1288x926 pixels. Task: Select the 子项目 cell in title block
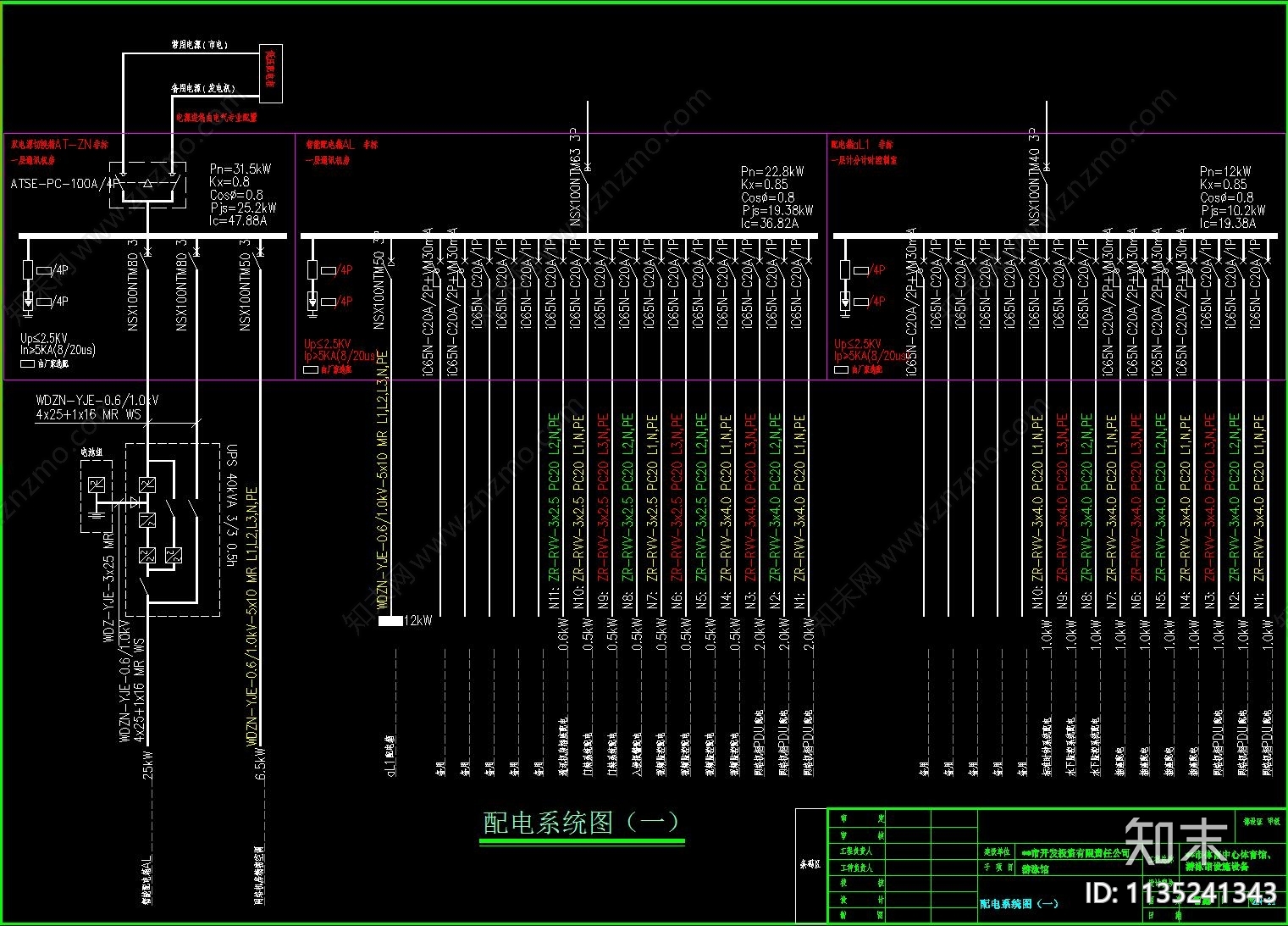tap(997, 868)
